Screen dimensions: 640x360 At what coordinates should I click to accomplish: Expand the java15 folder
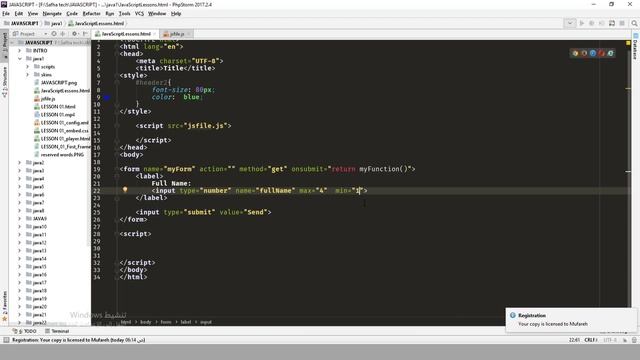[19, 267]
